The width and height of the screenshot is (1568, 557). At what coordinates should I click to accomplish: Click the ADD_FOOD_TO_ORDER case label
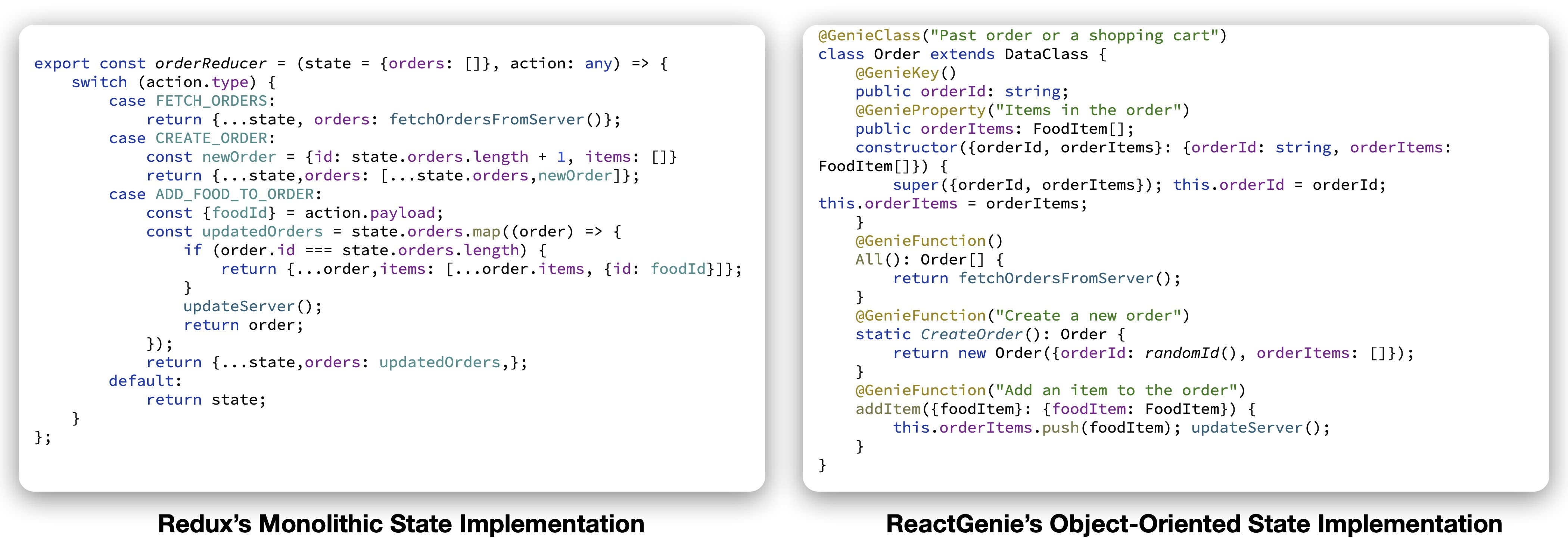pos(234,194)
